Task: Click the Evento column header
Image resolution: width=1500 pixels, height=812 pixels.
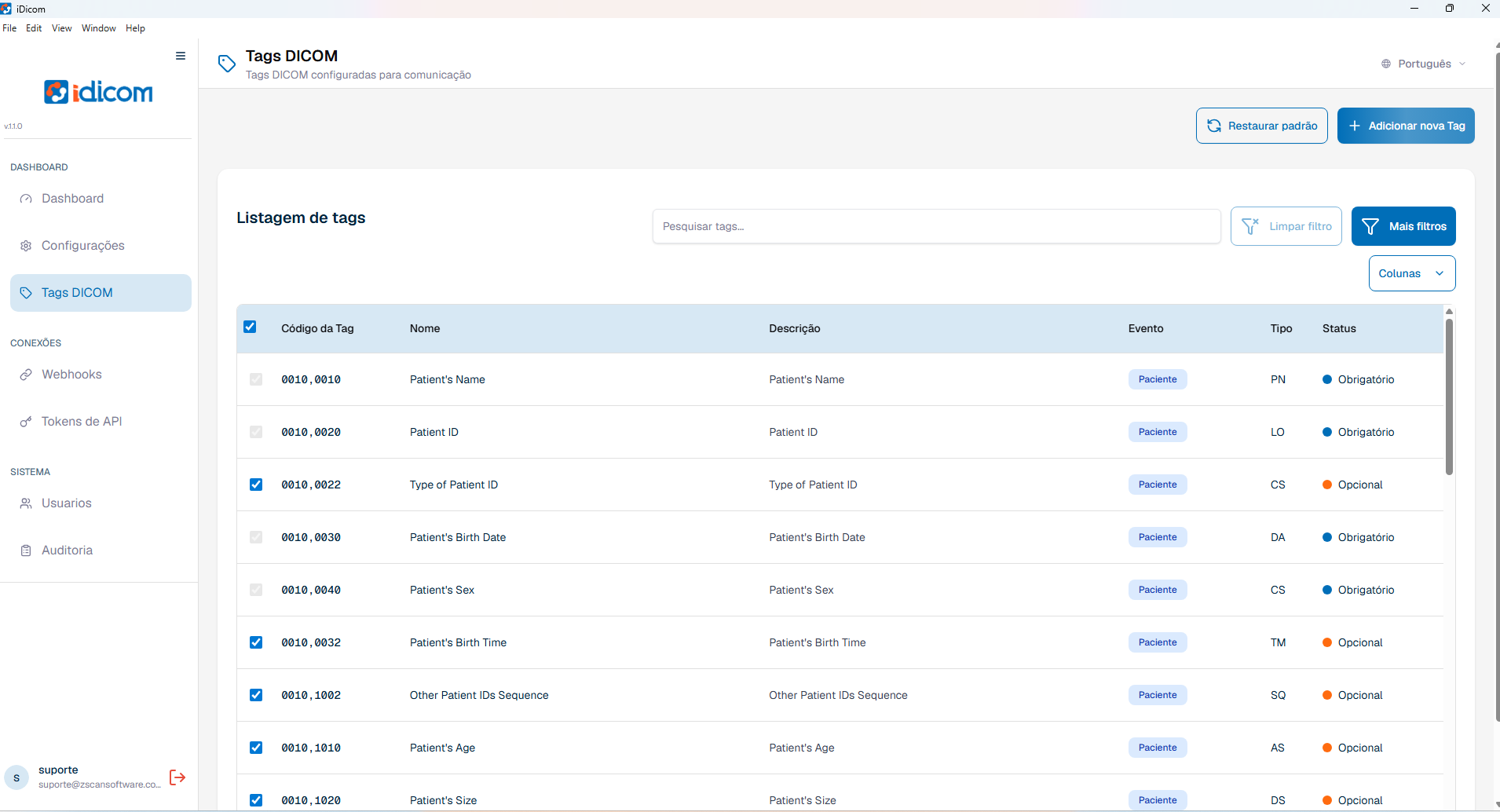Action: pos(1146,328)
